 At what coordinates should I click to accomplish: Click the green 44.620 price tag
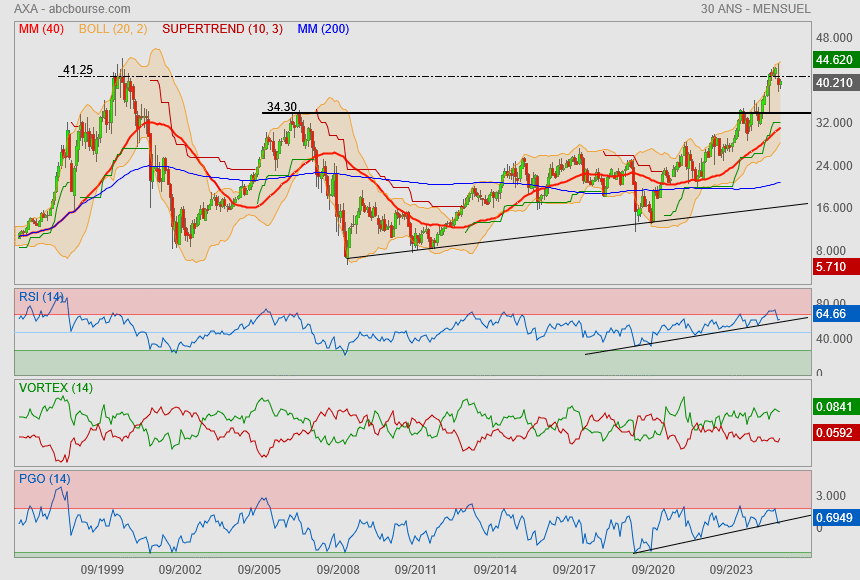833,59
